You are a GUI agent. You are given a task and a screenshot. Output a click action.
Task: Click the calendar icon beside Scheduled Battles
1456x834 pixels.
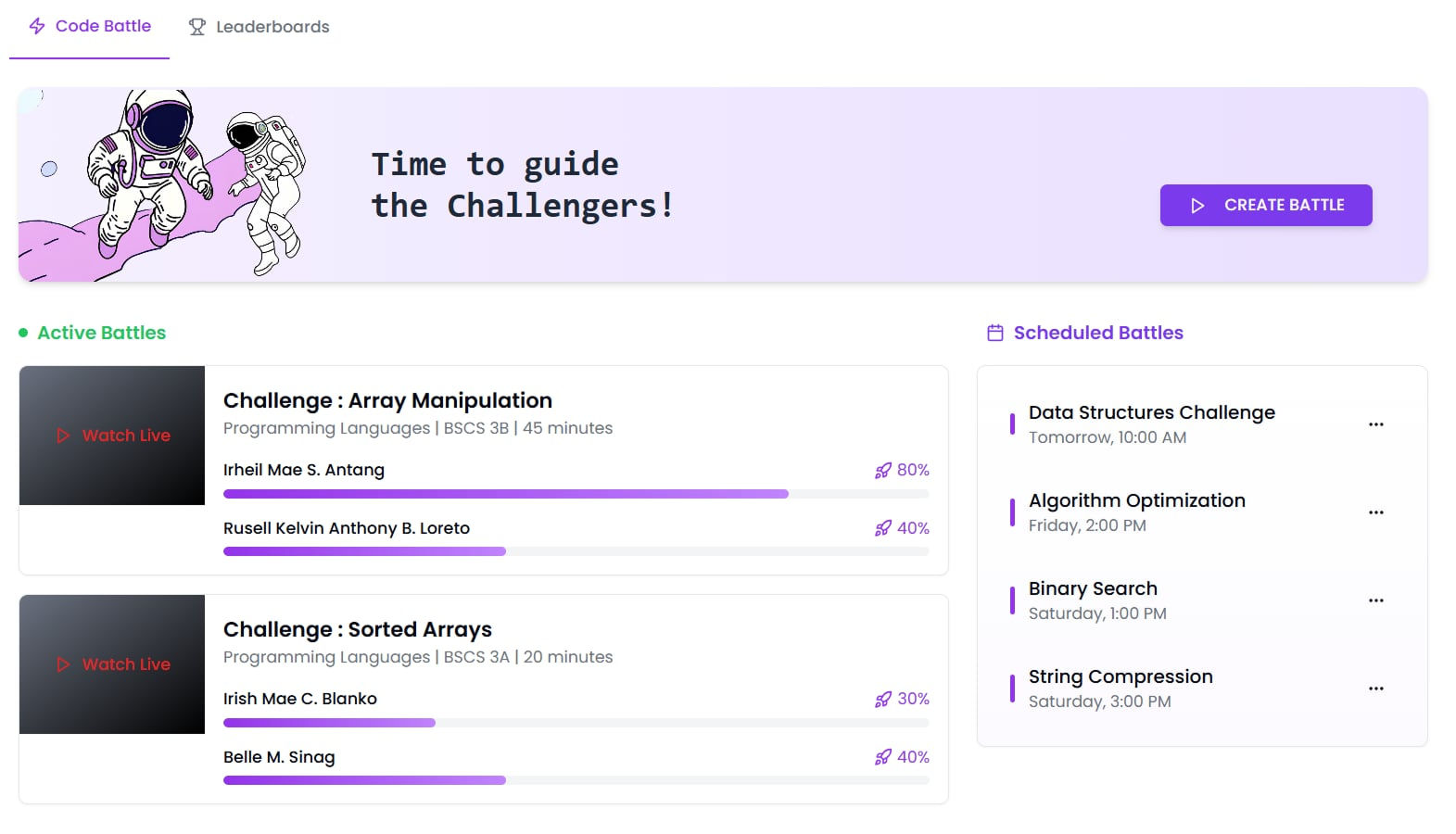pyautogui.click(x=995, y=333)
